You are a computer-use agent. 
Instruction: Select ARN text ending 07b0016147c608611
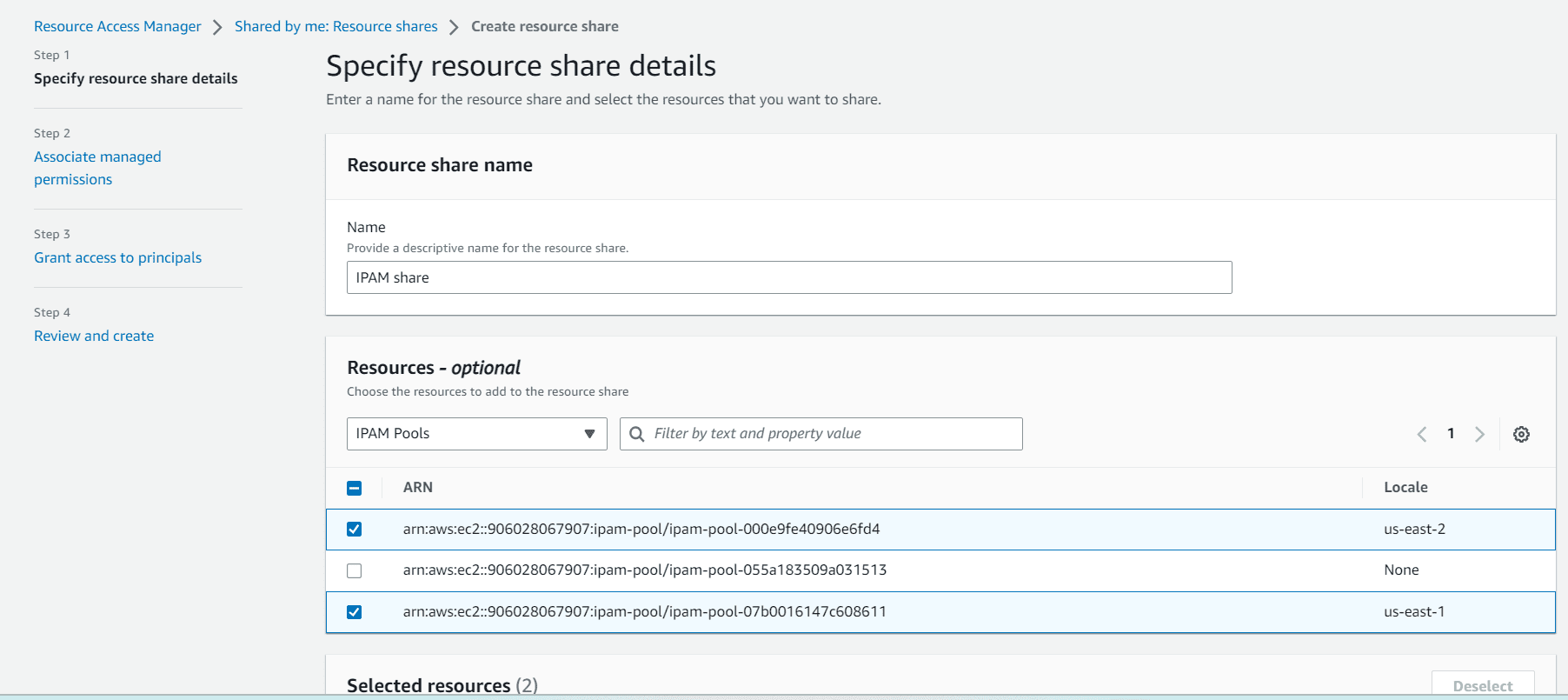tap(645, 611)
